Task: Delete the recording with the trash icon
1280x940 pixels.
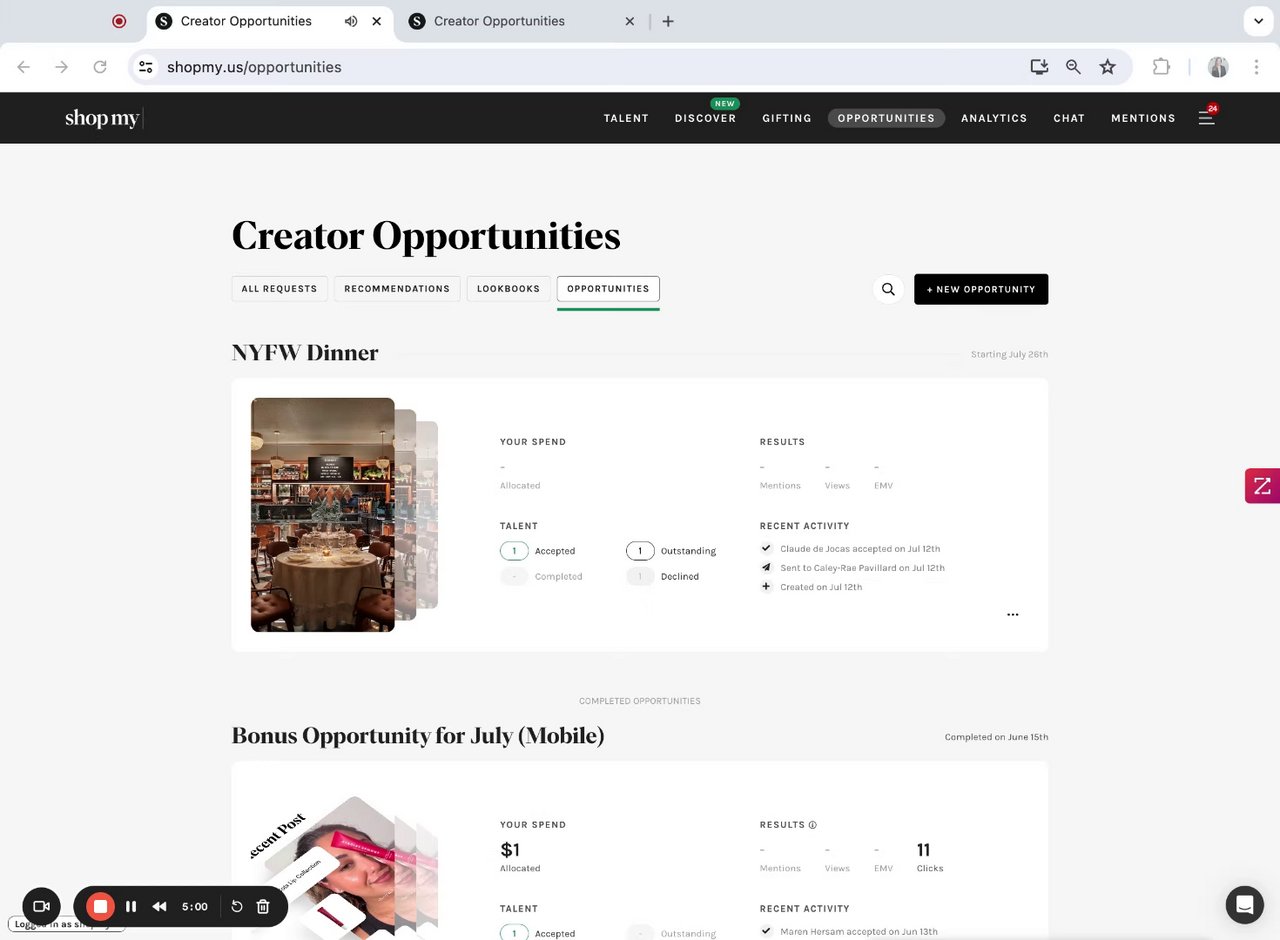Action: tap(263, 906)
